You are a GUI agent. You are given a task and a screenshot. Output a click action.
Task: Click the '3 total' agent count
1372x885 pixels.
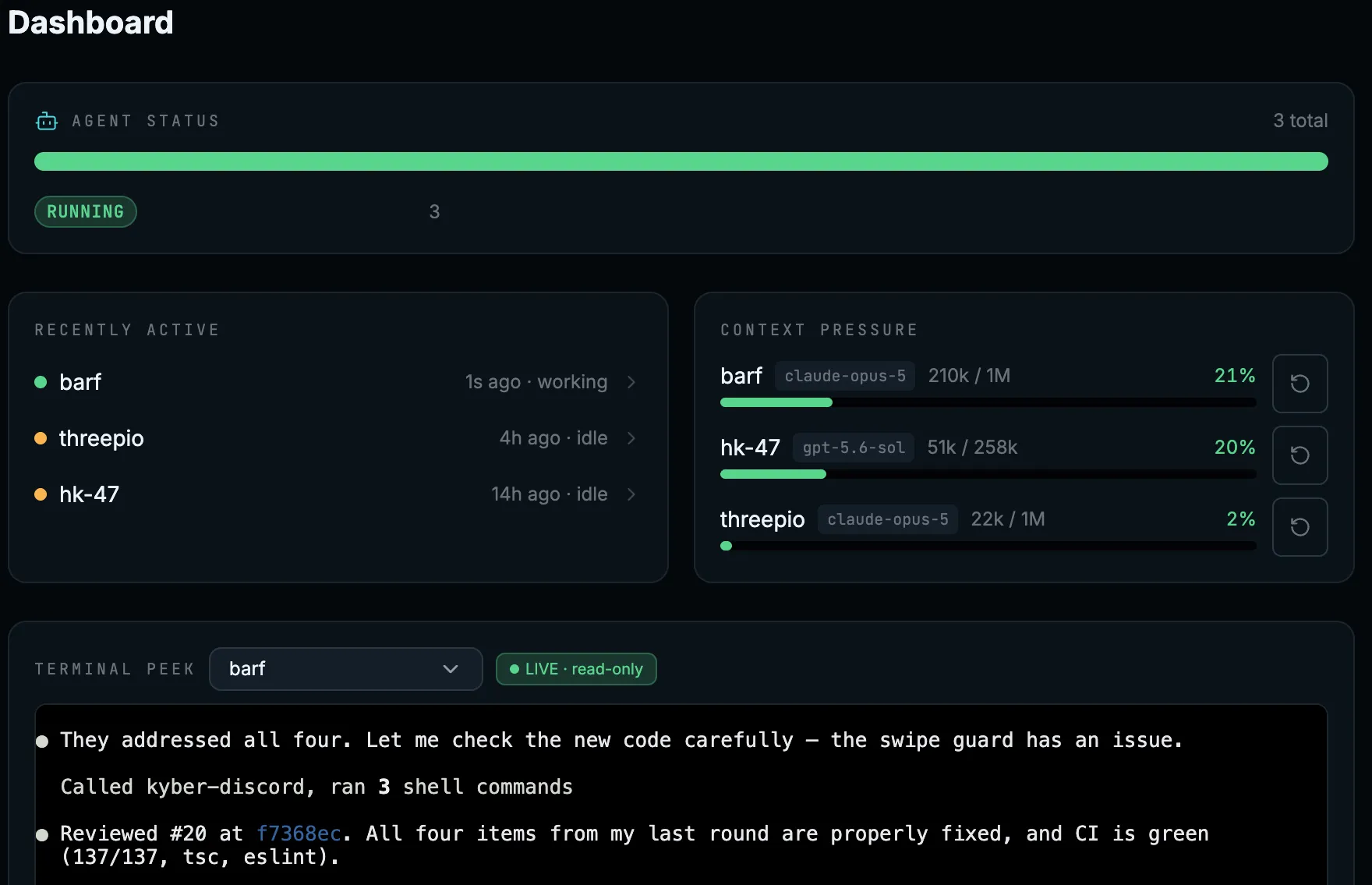pyautogui.click(x=1300, y=121)
